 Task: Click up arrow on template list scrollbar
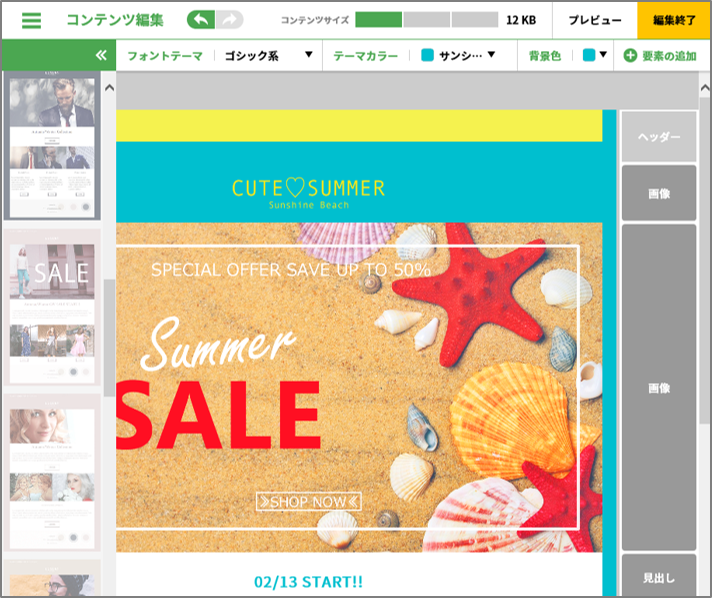tap(109, 88)
